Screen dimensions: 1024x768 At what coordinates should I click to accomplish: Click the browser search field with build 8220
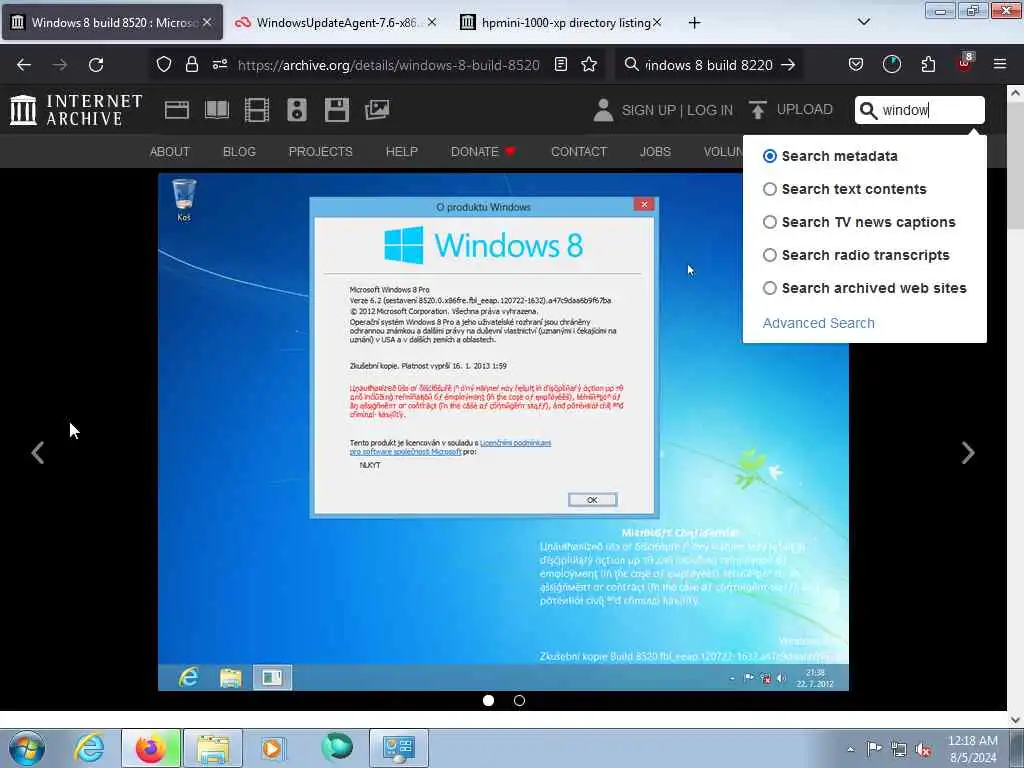pos(709,65)
